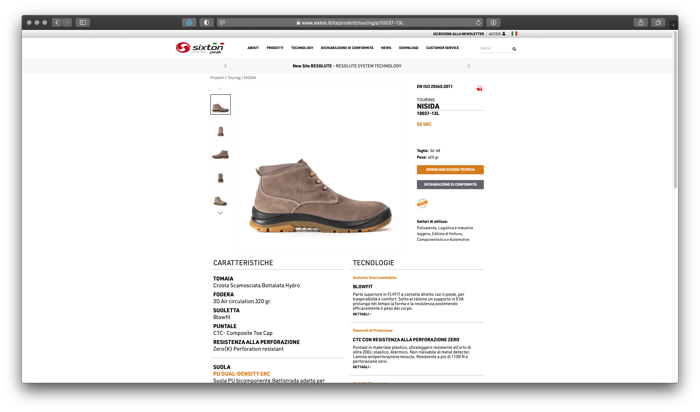Open the Reader view icon in address bar
The width and height of the screenshot is (700, 412).
[x=222, y=22]
